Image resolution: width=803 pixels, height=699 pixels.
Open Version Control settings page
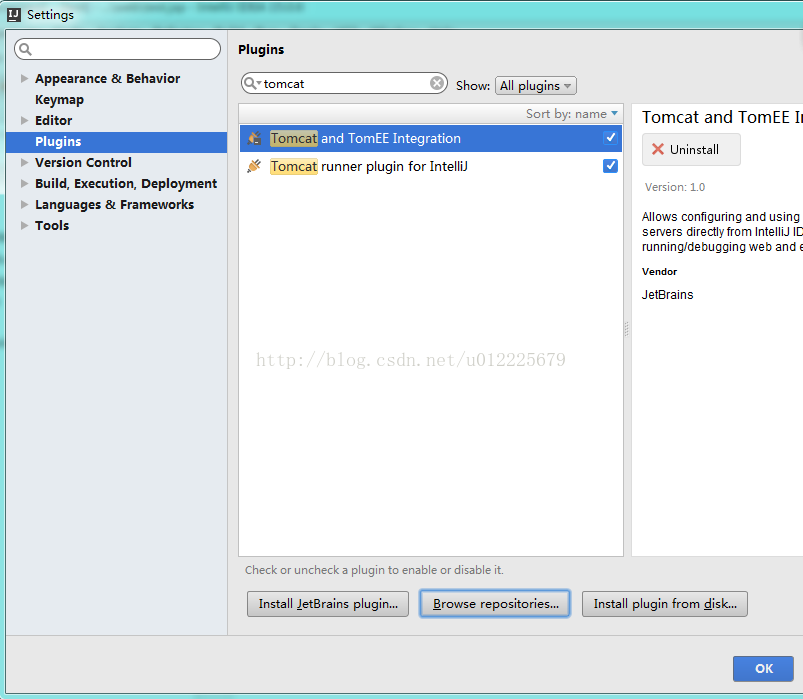83,162
